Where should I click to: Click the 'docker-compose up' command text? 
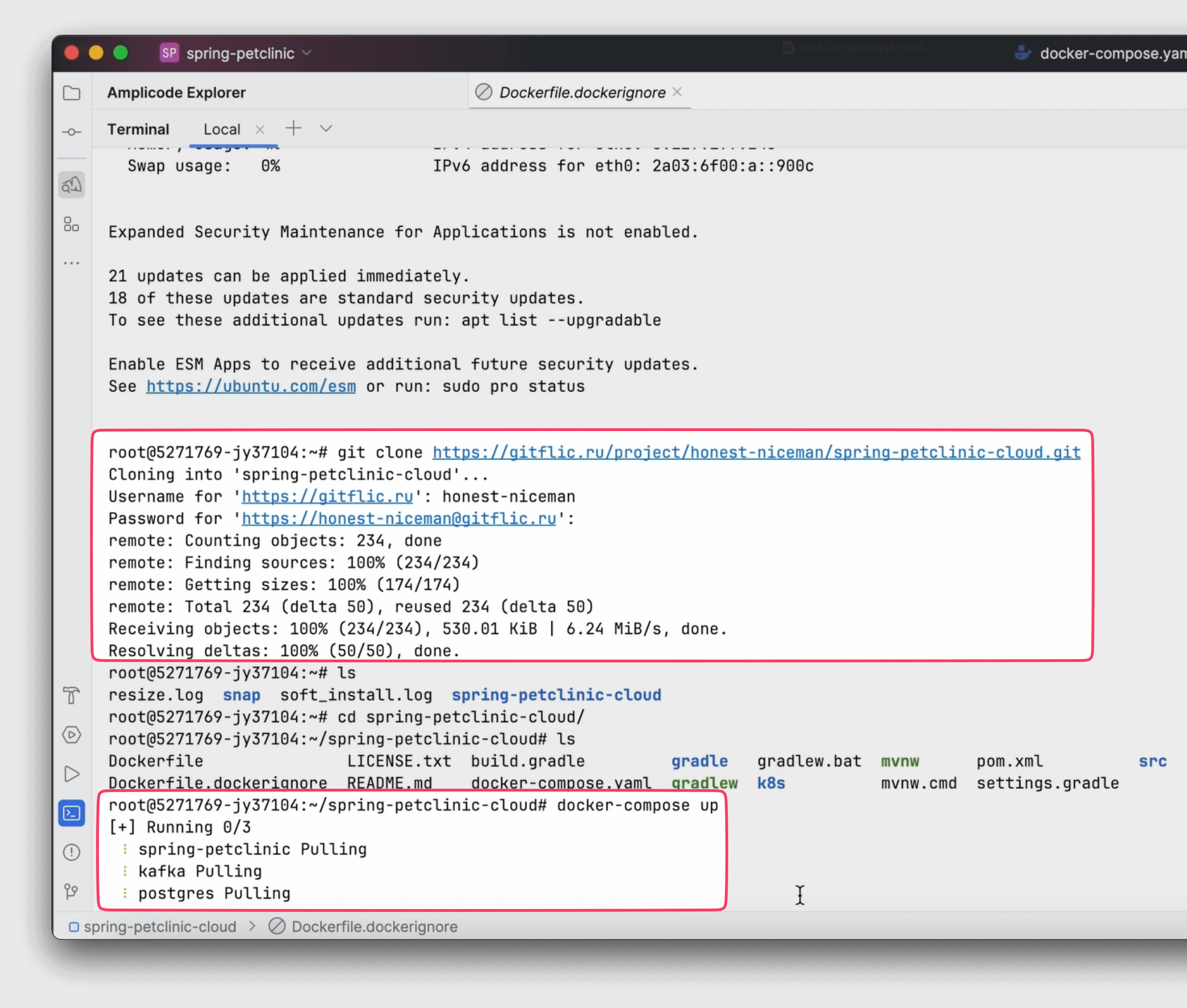[638, 805]
